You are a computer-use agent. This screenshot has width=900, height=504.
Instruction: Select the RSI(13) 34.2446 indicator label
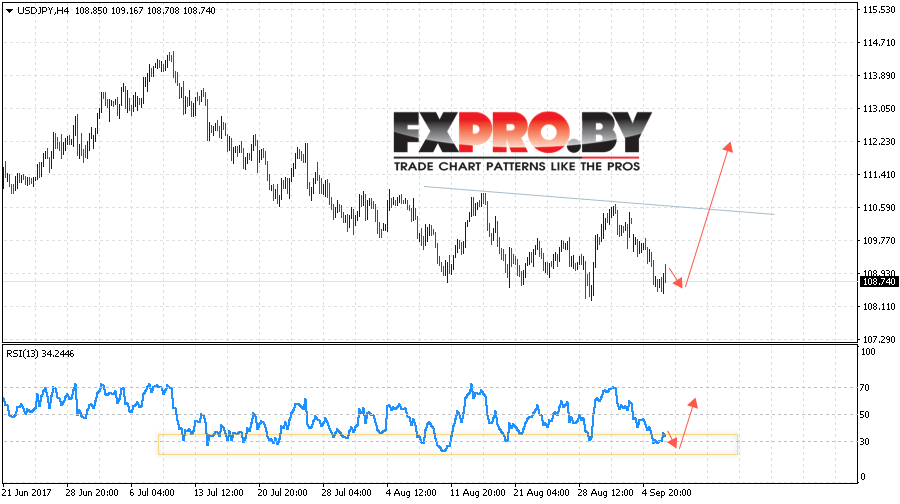click(40, 354)
